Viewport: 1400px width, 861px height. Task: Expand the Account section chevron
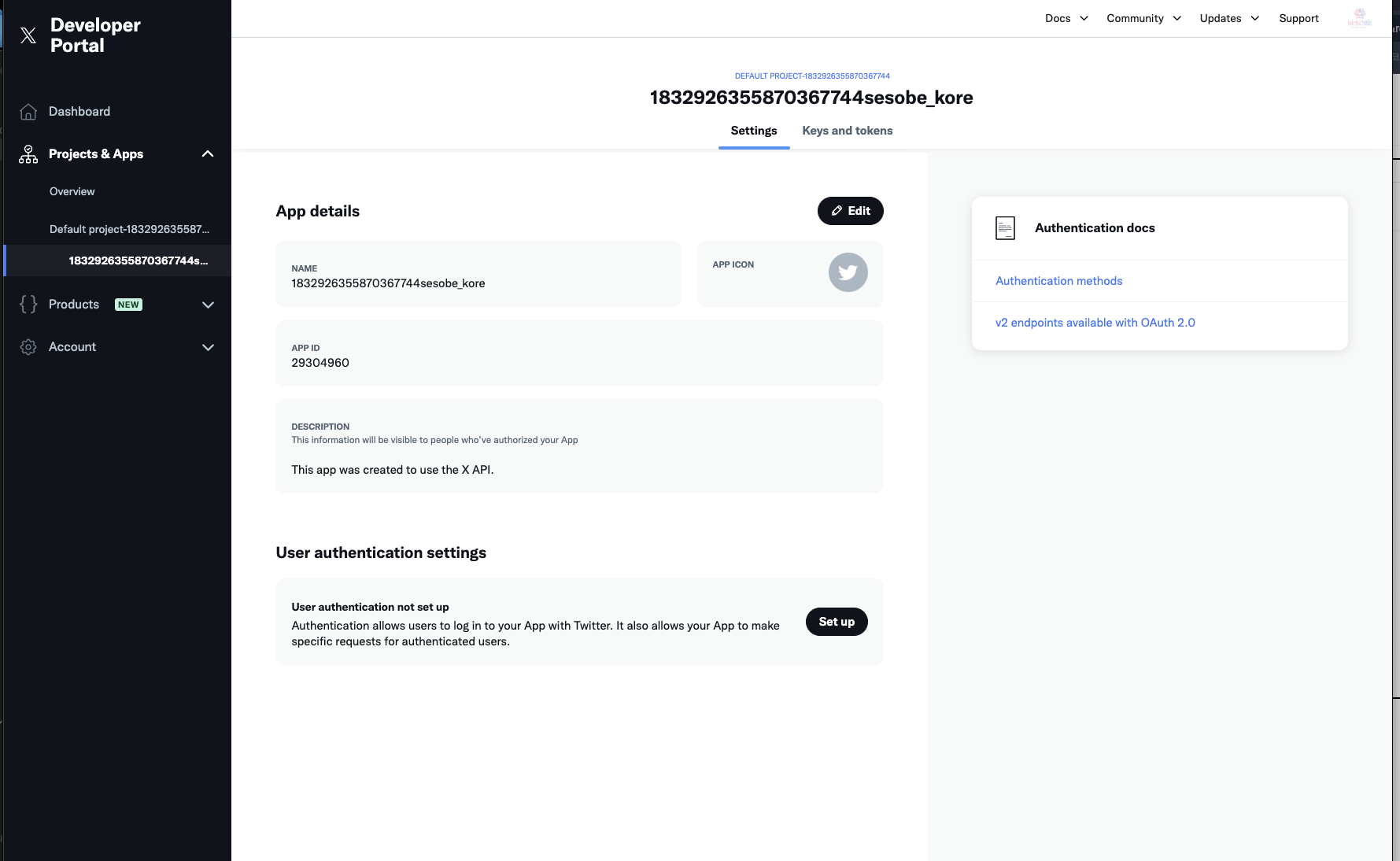(x=208, y=347)
